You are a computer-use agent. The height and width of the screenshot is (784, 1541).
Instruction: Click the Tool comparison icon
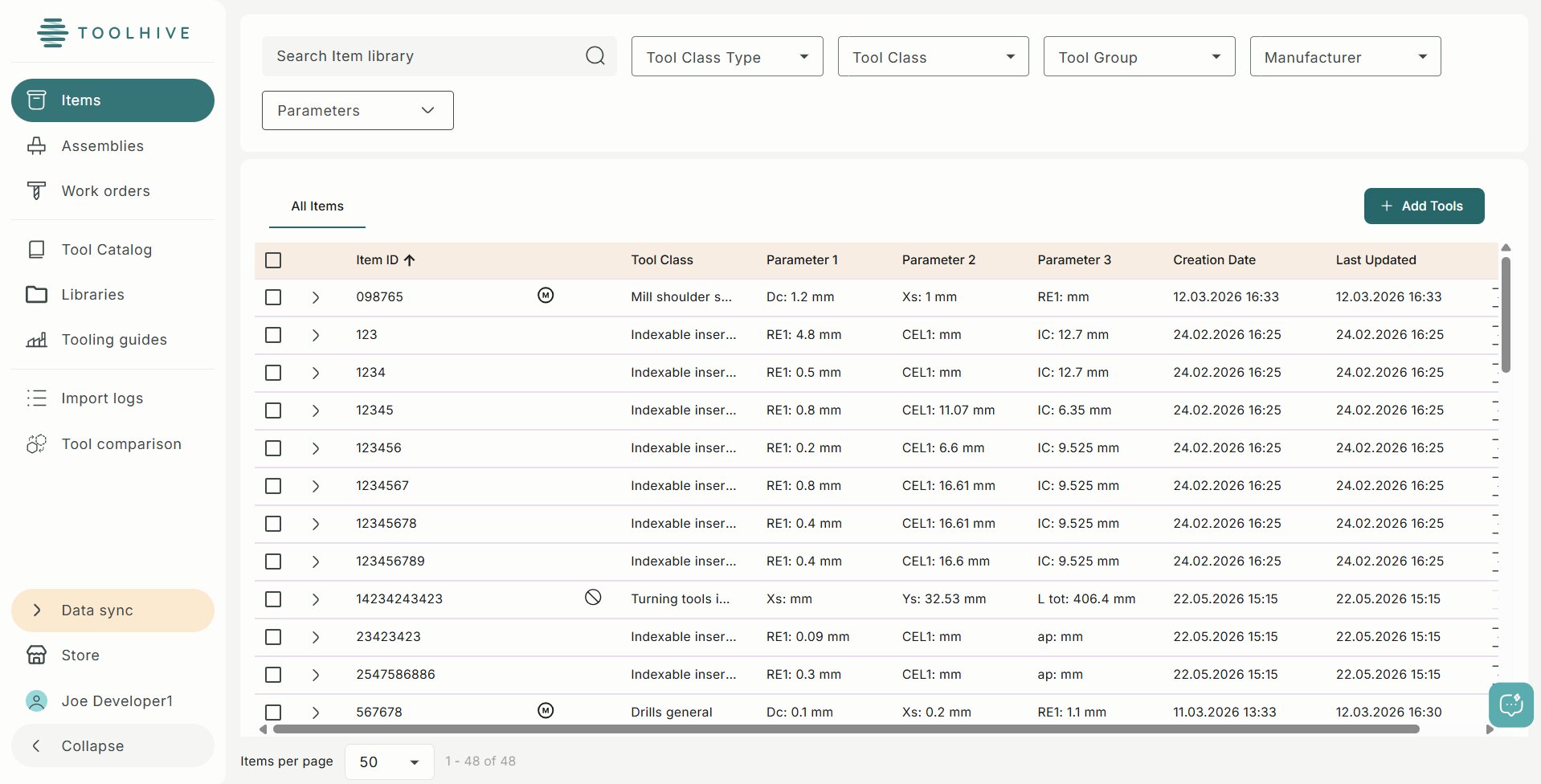[36, 444]
